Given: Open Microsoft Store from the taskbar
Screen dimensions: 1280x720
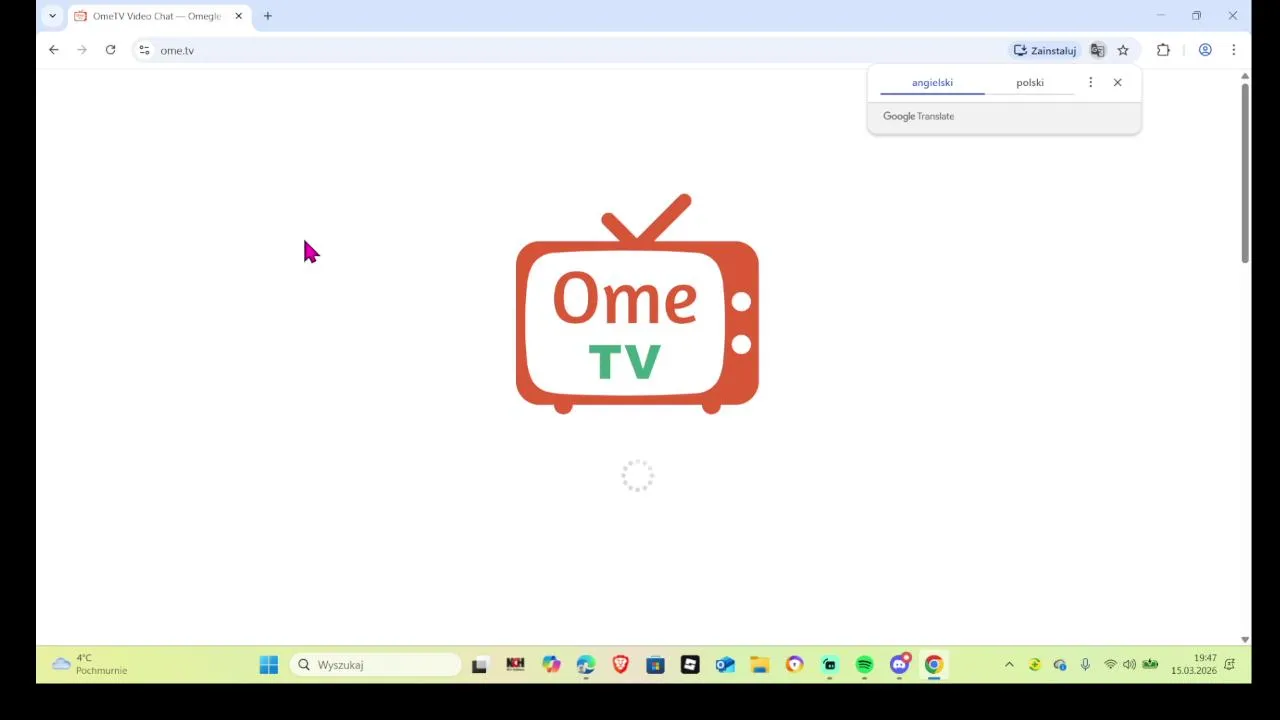Looking at the screenshot, I should [x=655, y=665].
